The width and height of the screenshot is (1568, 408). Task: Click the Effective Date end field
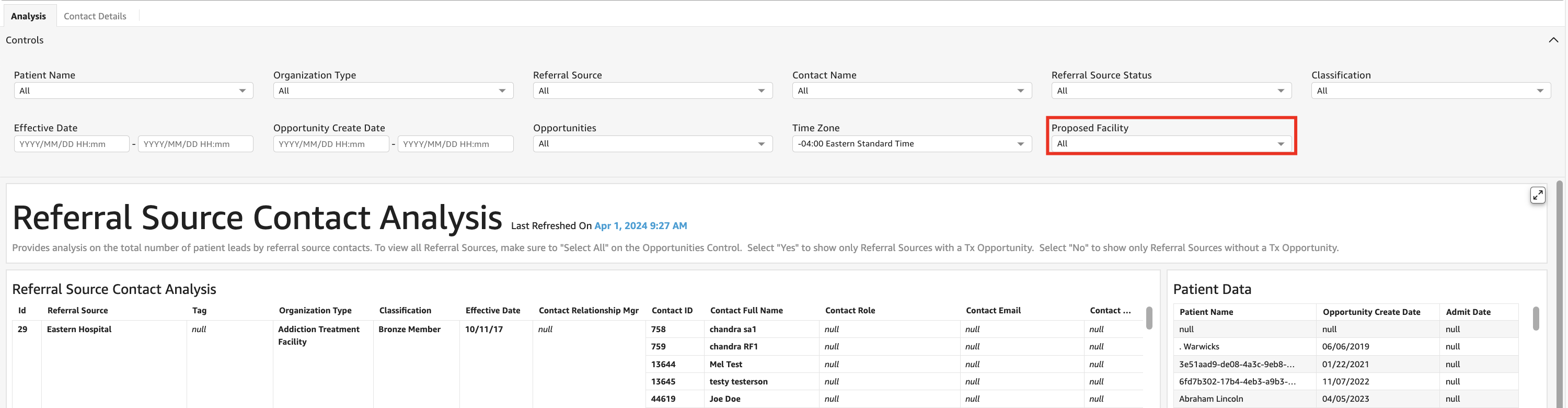[x=195, y=144]
